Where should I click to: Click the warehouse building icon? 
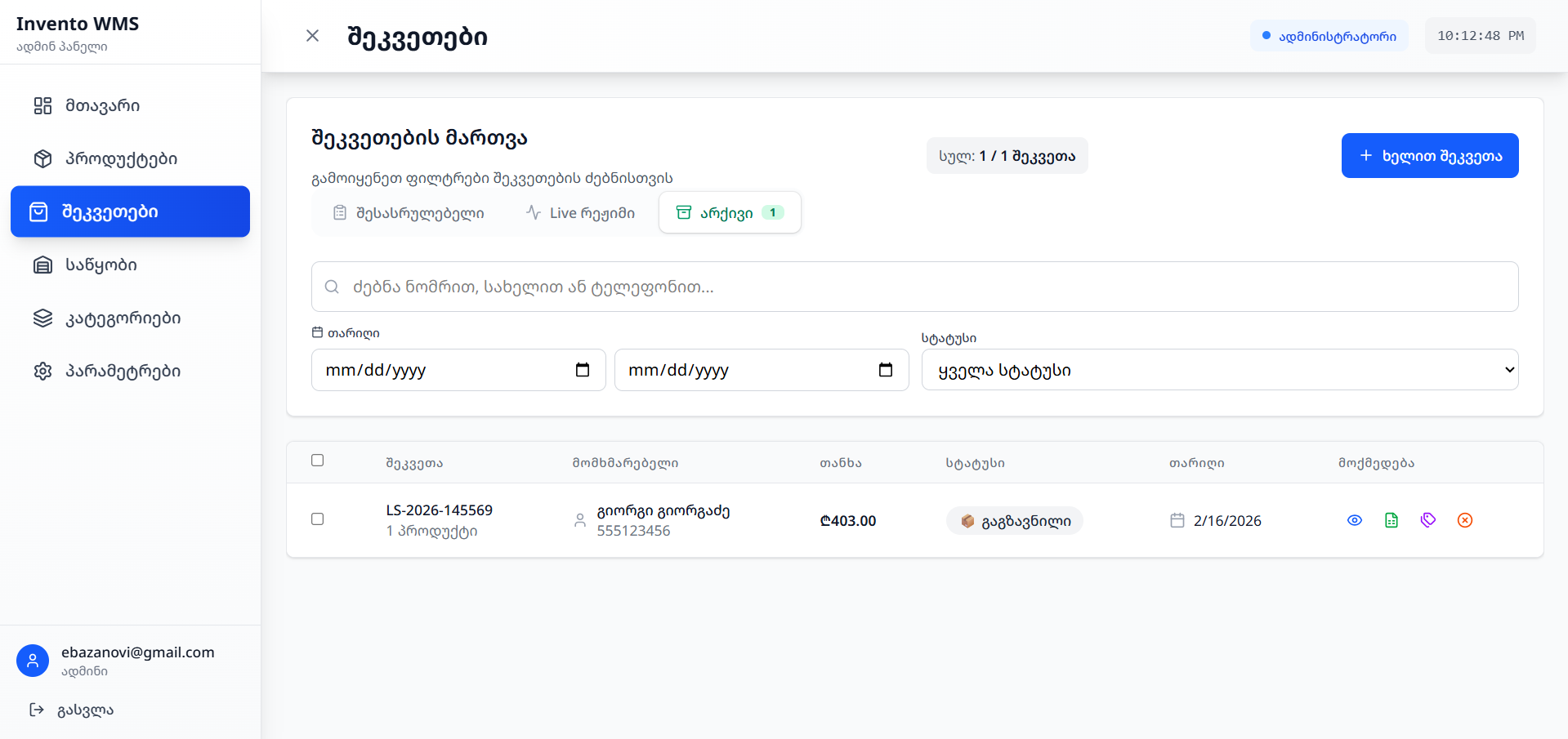[x=42, y=265]
